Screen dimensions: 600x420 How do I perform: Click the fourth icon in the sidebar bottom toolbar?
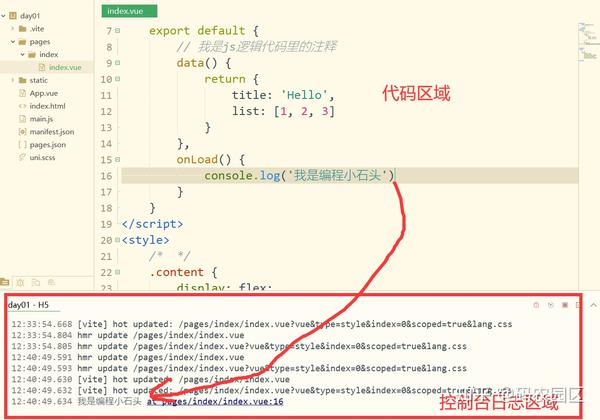51,282
